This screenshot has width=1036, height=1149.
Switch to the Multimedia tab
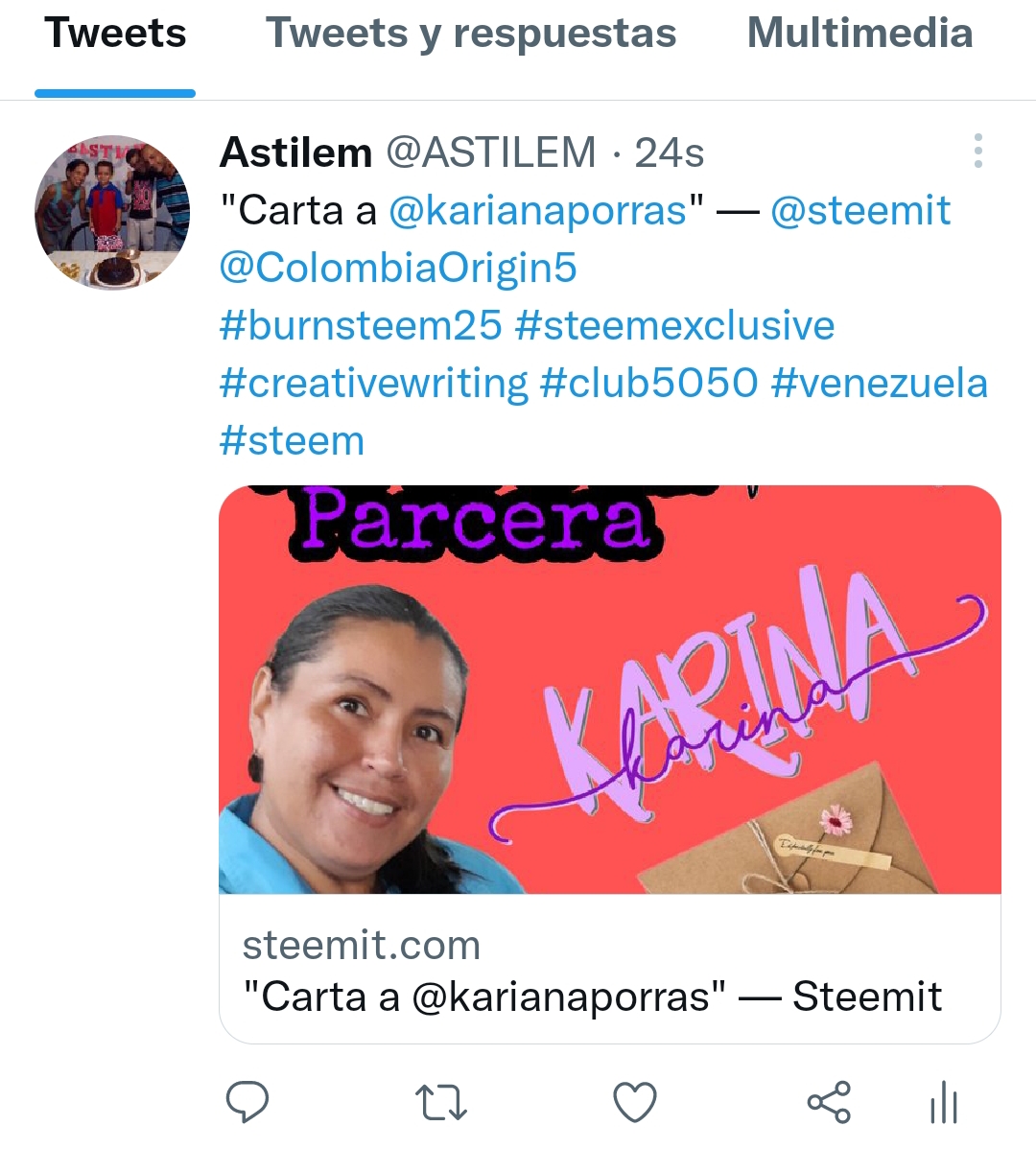(860, 33)
